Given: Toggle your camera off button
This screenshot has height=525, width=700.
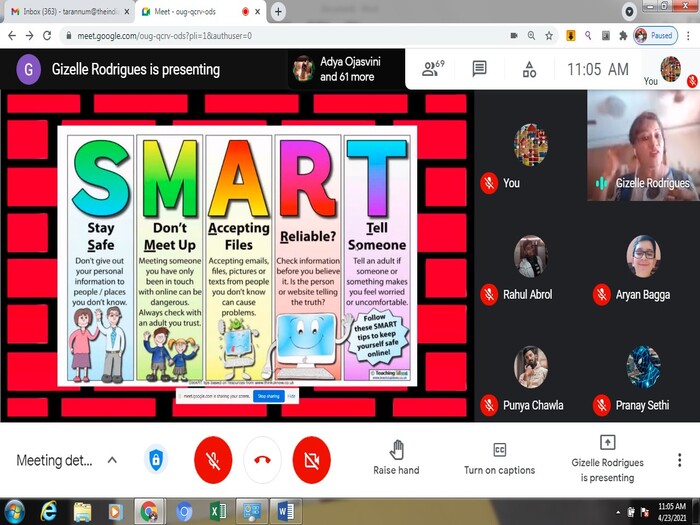Looking at the screenshot, I should pos(311,460).
